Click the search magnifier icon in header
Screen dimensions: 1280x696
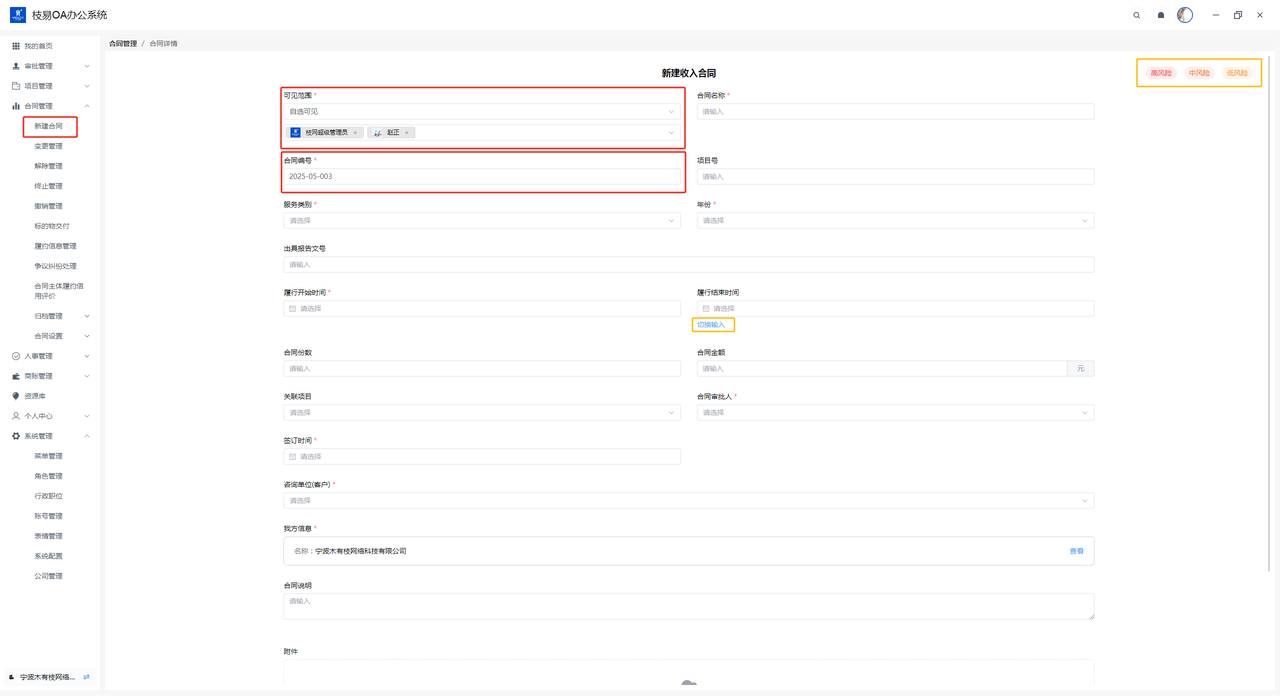pyautogui.click(x=1137, y=15)
